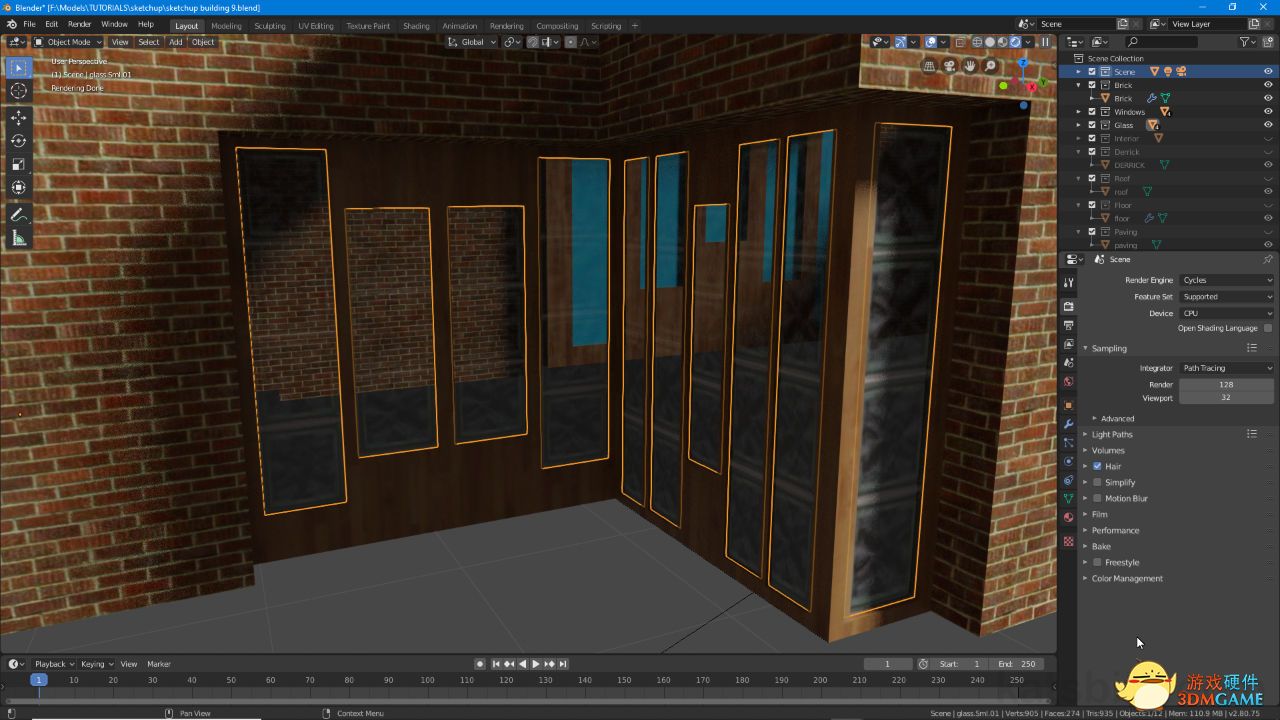1280x720 pixels.
Task: Expand the Light Paths panel
Action: coord(1112,434)
